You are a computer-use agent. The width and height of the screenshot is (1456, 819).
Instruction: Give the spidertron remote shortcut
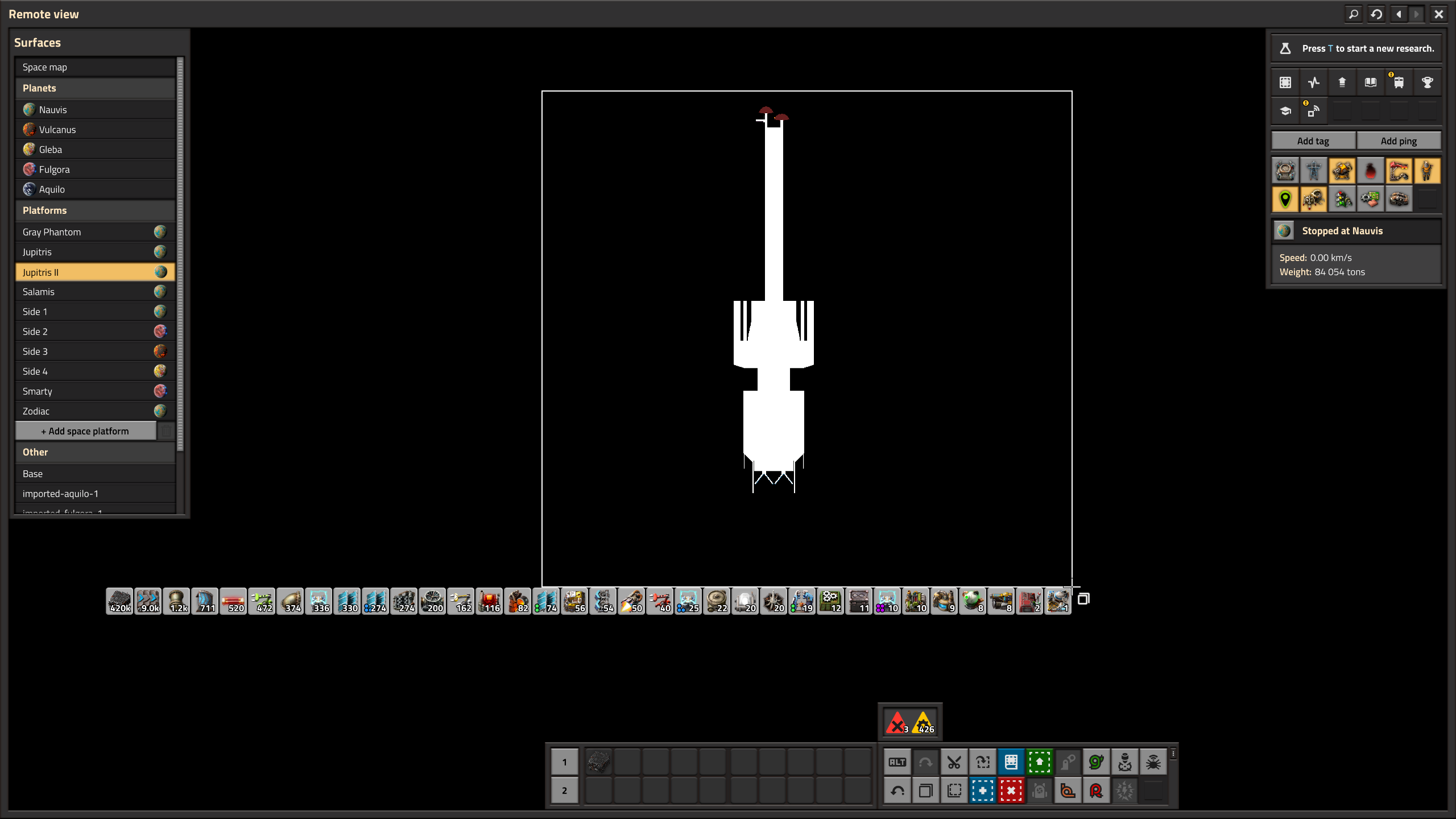coord(1153,762)
